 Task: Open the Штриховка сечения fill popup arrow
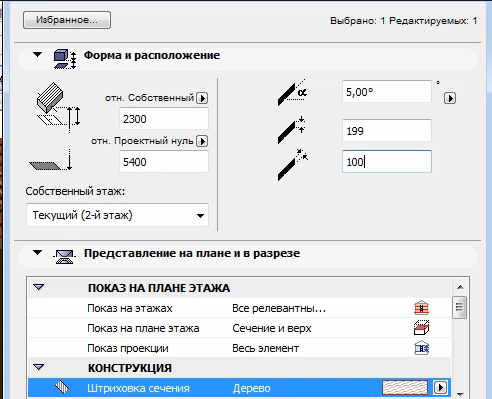coord(440,387)
